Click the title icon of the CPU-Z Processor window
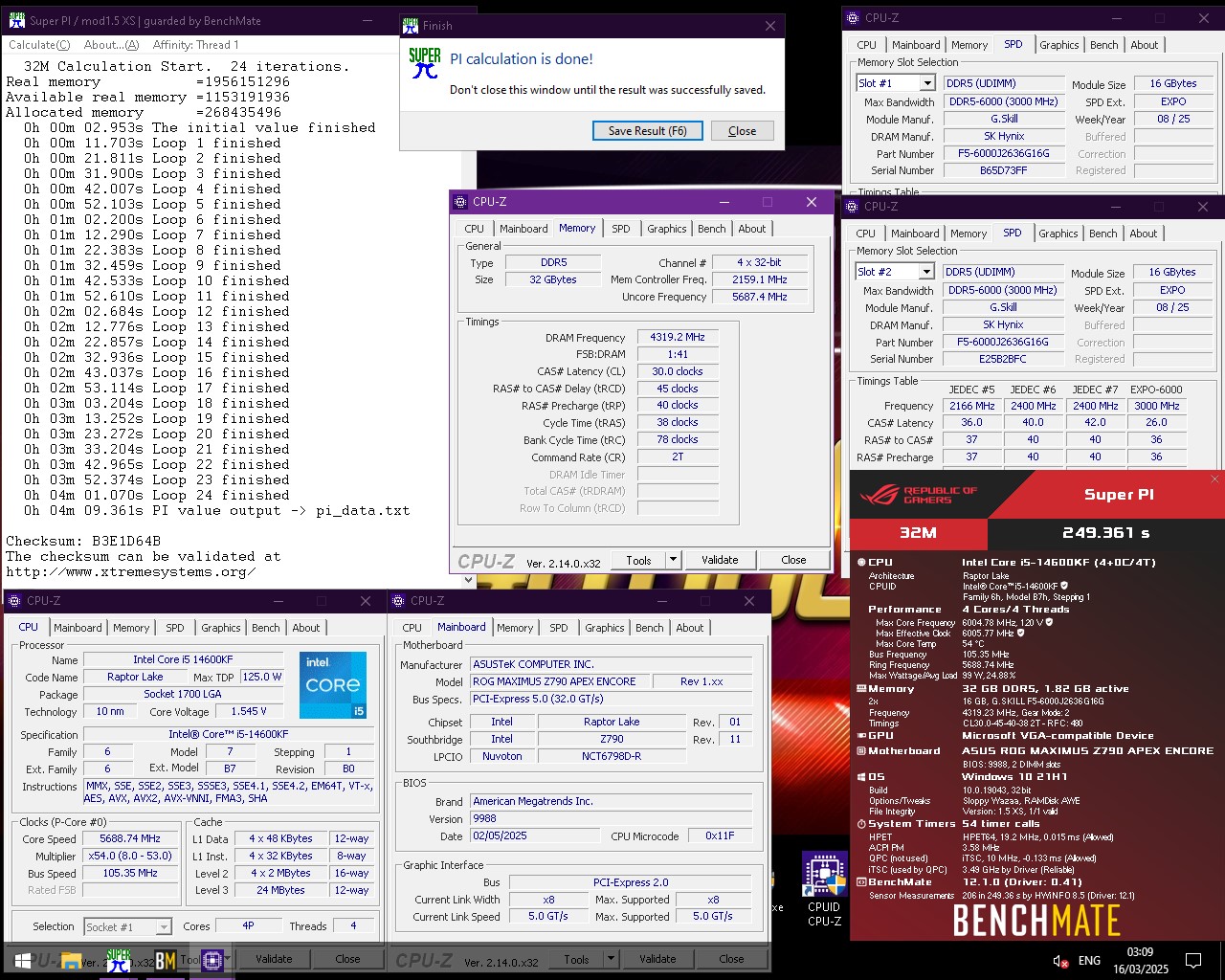This screenshot has width=1225, height=980. (14, 601)
